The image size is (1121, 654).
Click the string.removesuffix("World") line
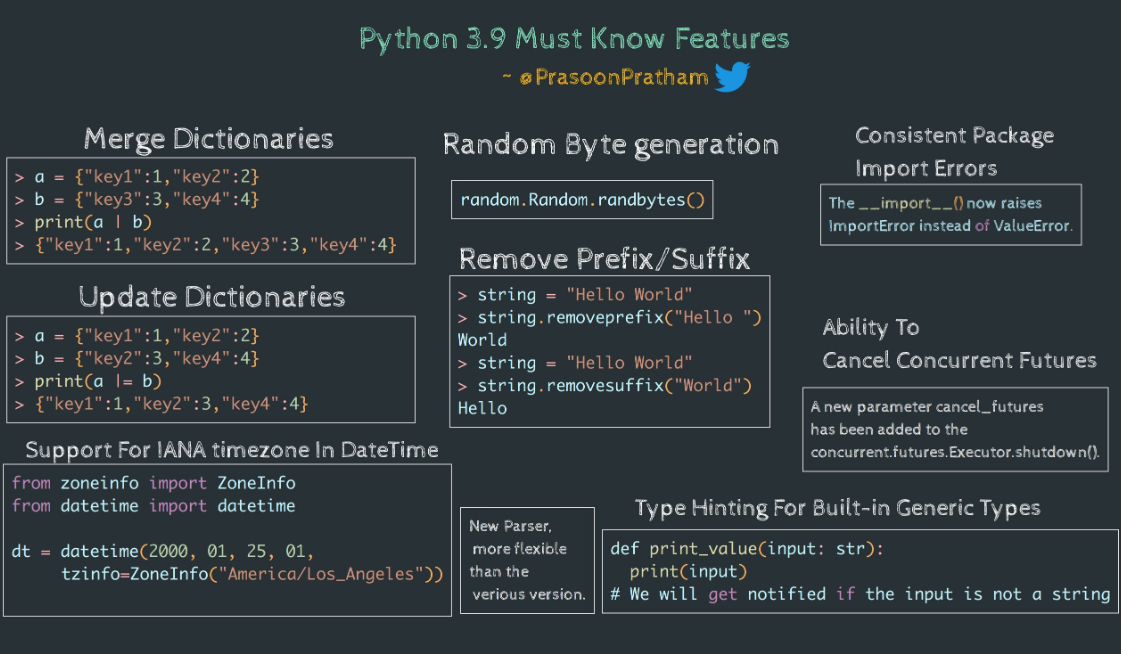[613, 385]
